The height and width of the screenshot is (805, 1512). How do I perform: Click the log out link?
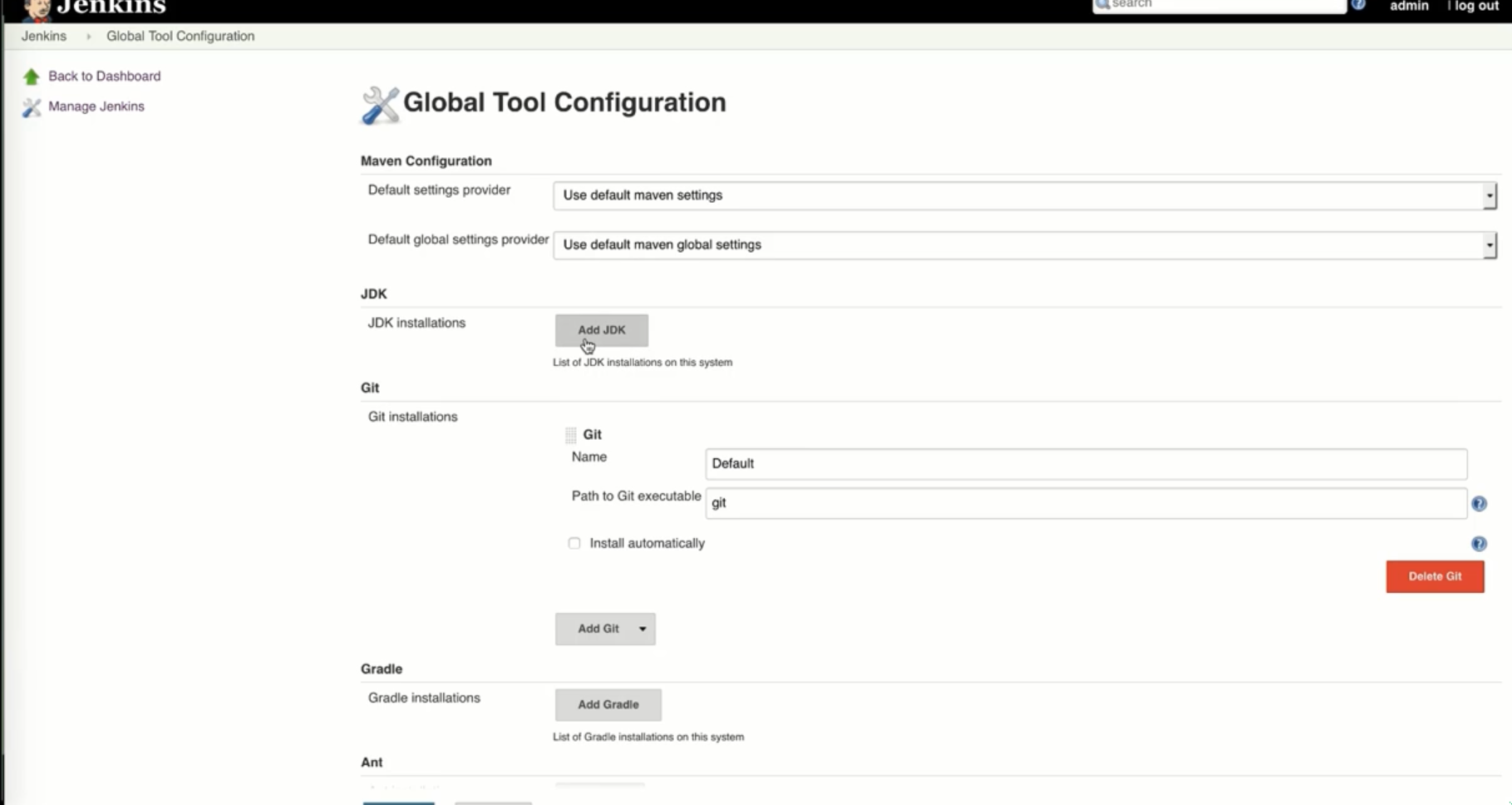pos(1476,6)
